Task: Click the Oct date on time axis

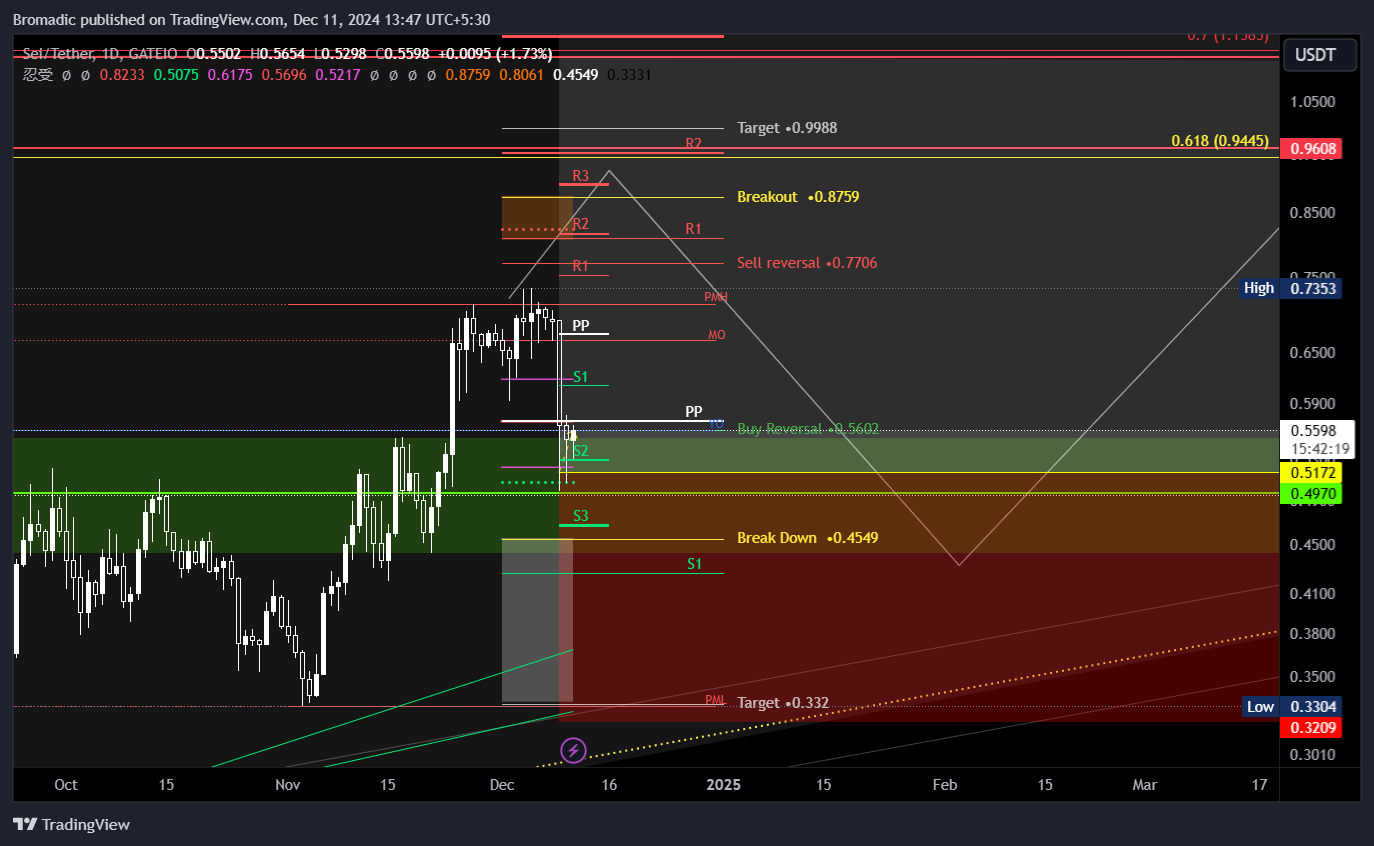Action: point(66,785)
